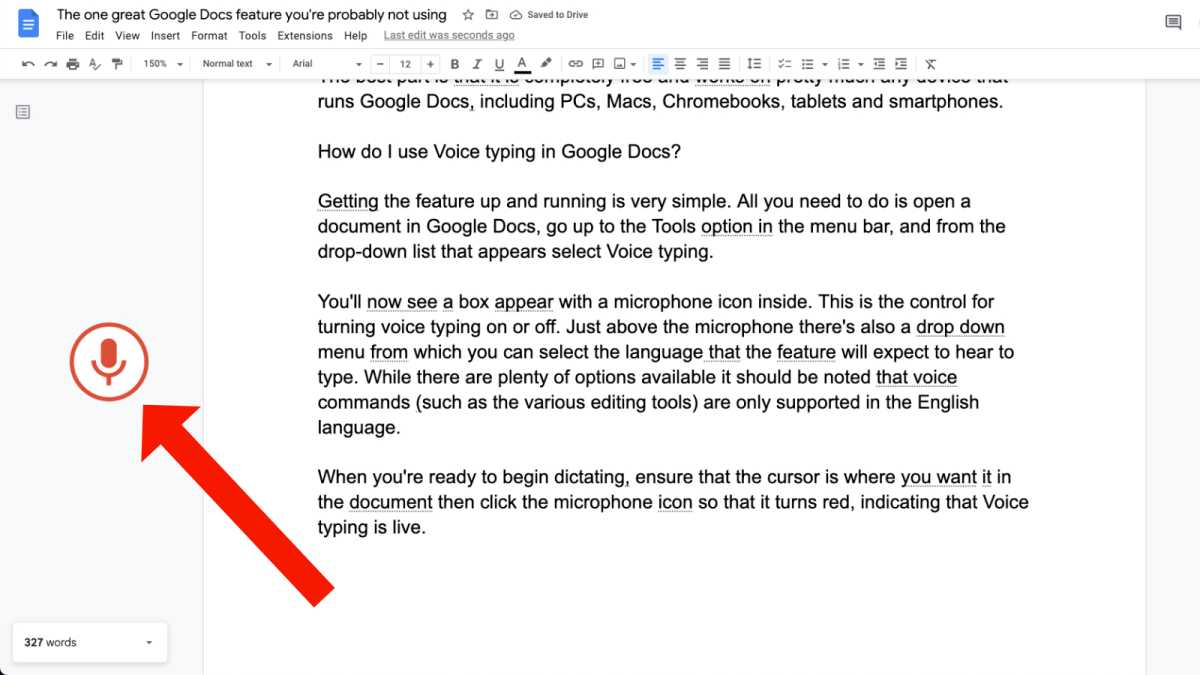Screen dimensions: 1200x675
Task: Click the heading How do I use Voice typing
Action: coord(499,151)
